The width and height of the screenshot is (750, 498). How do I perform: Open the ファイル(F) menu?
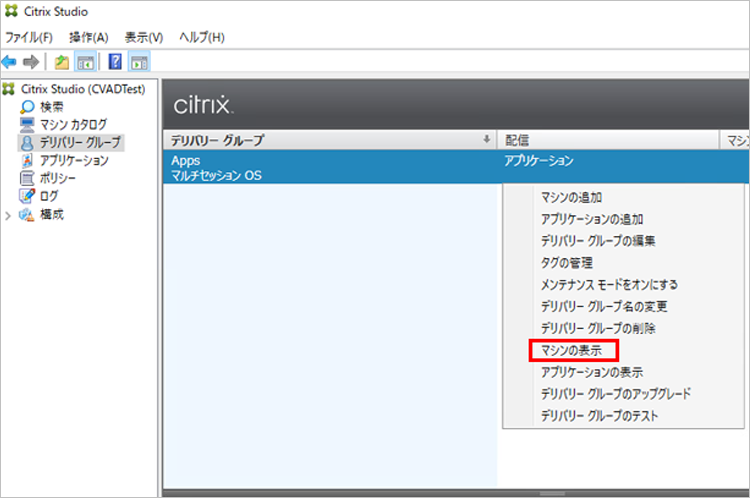click(29, 37)
